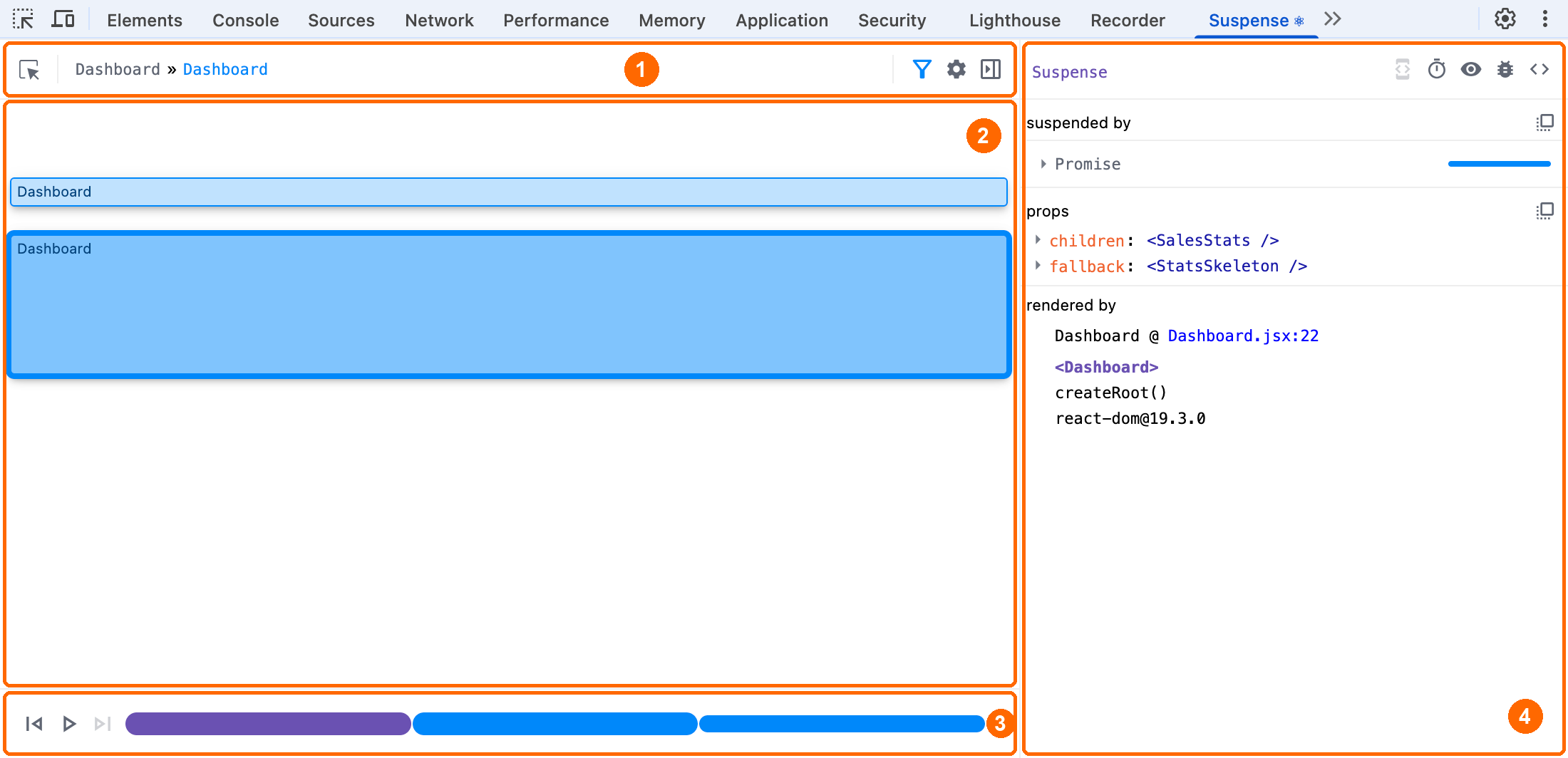1568x758 pixels.
Task: Click the view source angle brackets icon
Action: pos(1539,69)
